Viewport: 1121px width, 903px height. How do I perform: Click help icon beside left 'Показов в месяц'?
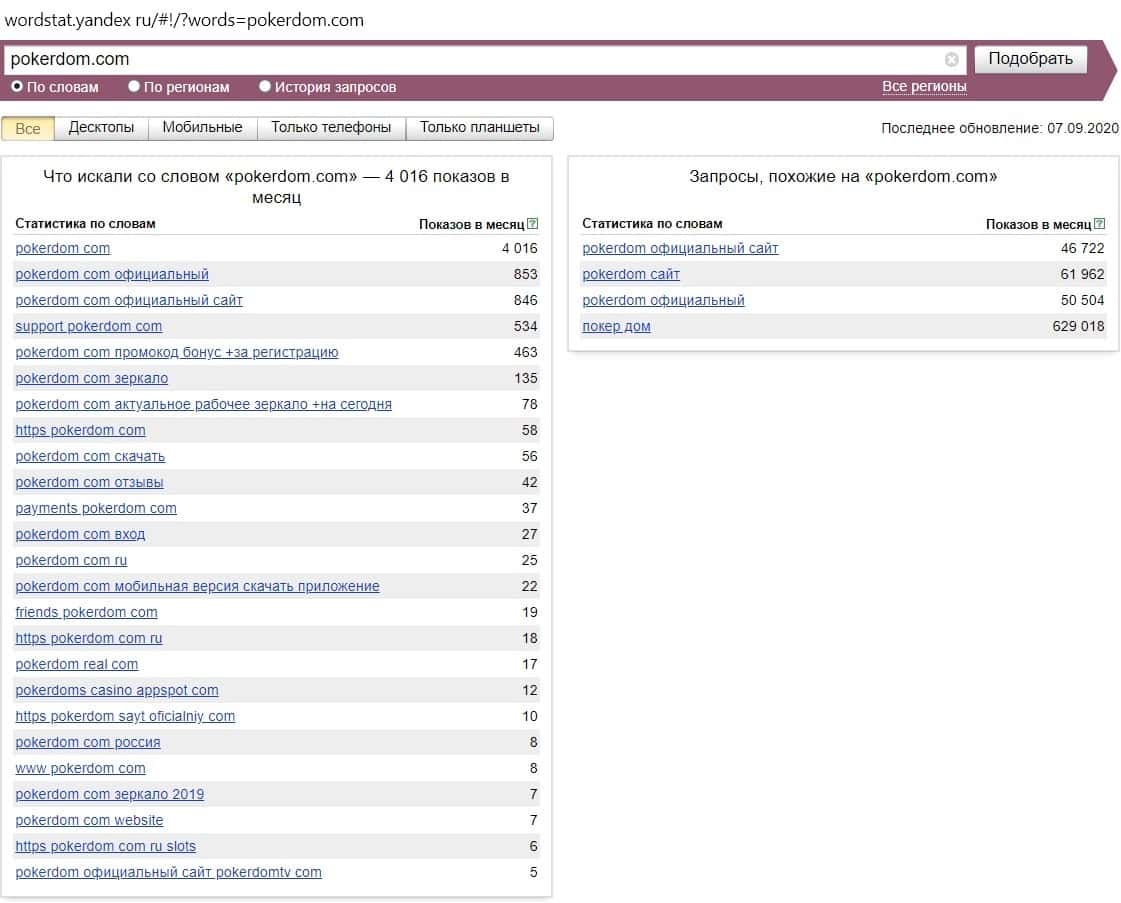(532, 224)
